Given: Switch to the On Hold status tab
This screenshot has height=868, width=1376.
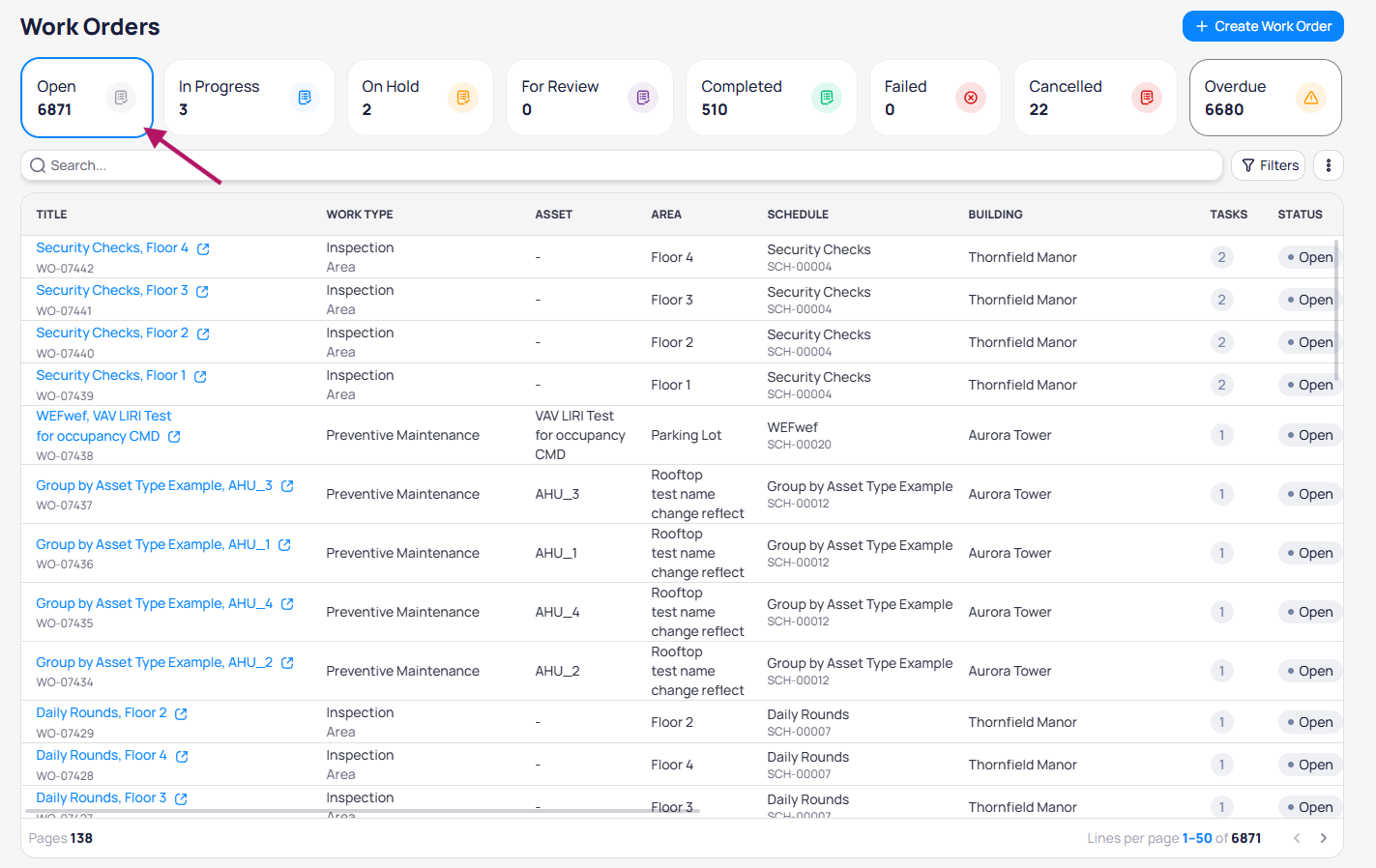Looking at the screenshot, I should 420,98.
